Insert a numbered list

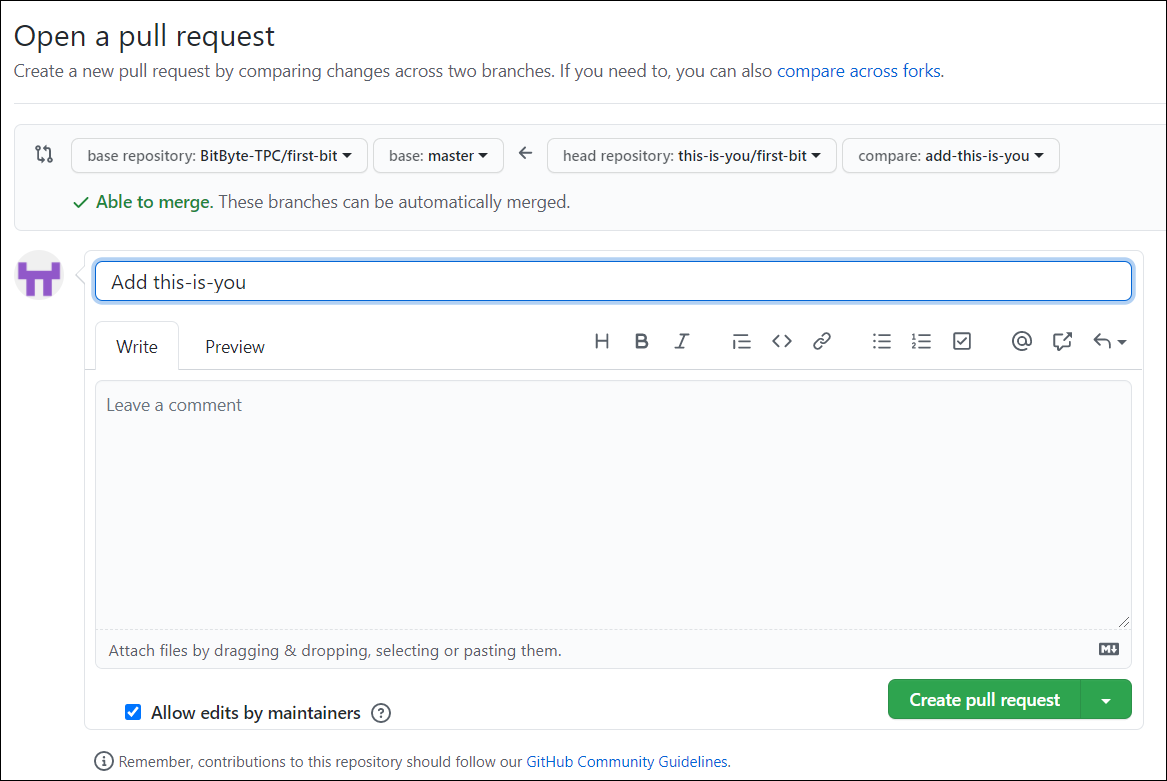[921, 341]
